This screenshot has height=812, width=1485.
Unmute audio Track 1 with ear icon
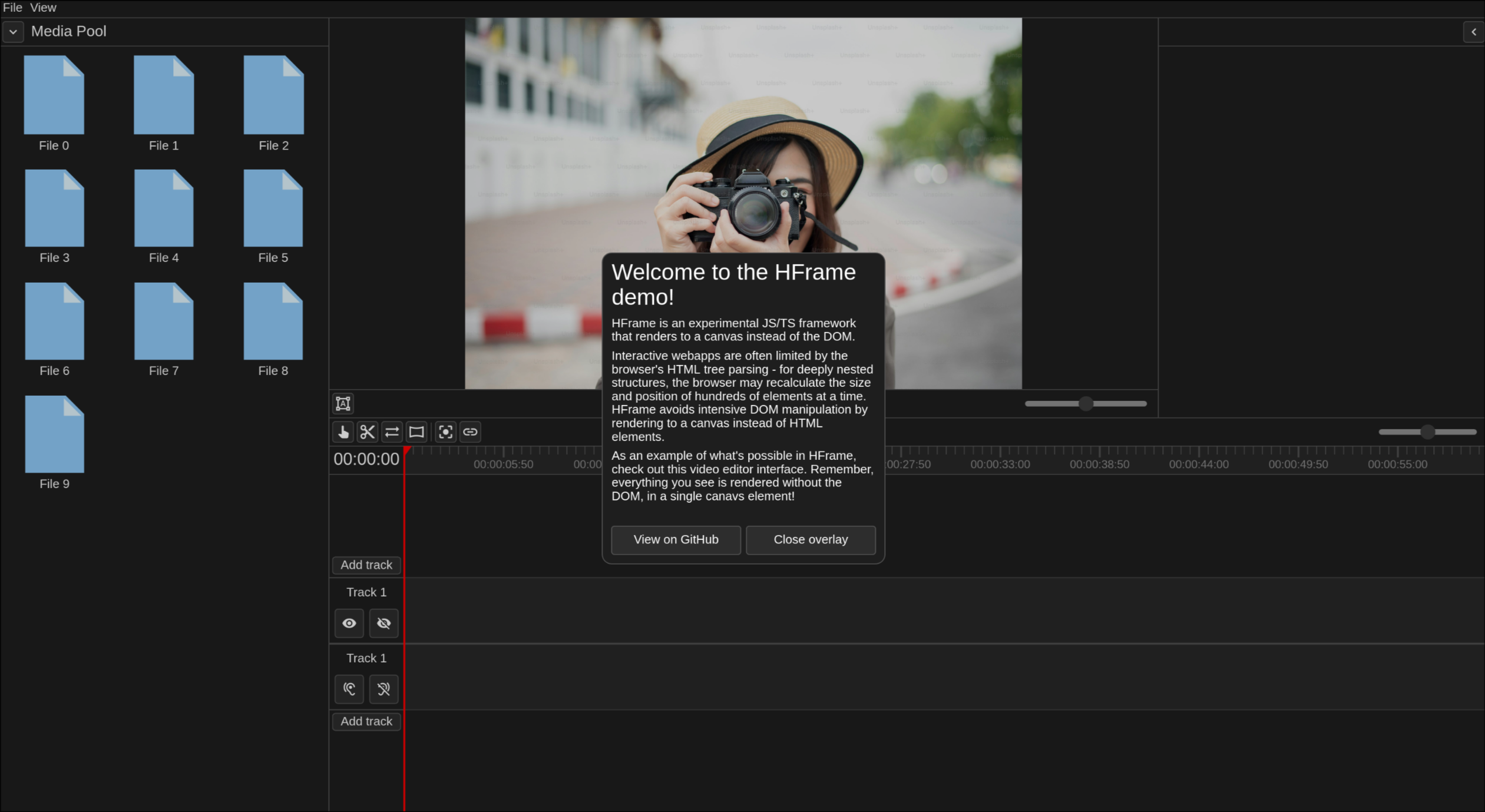point(349,690)
